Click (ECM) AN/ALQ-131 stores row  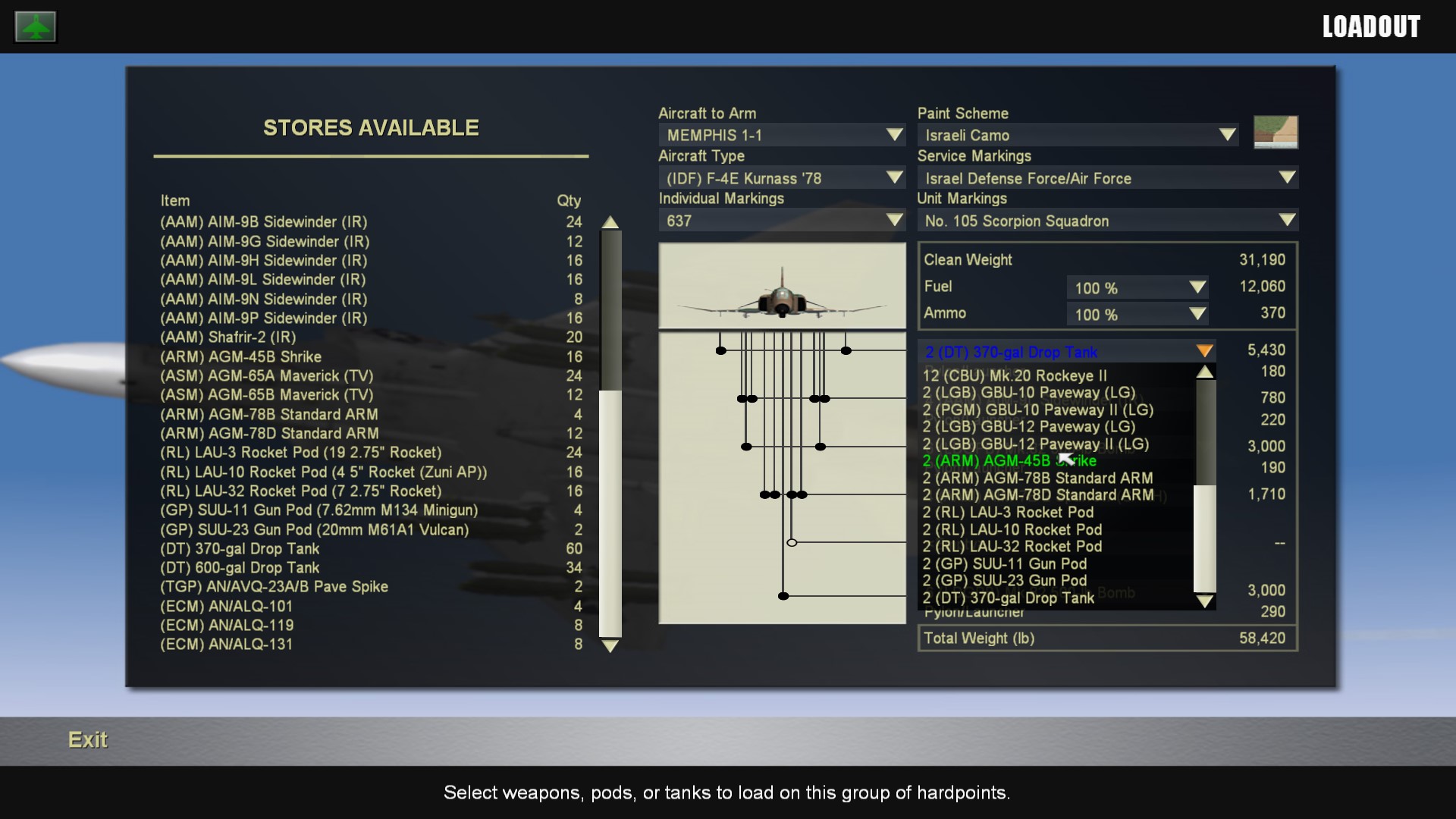[371, 645]
